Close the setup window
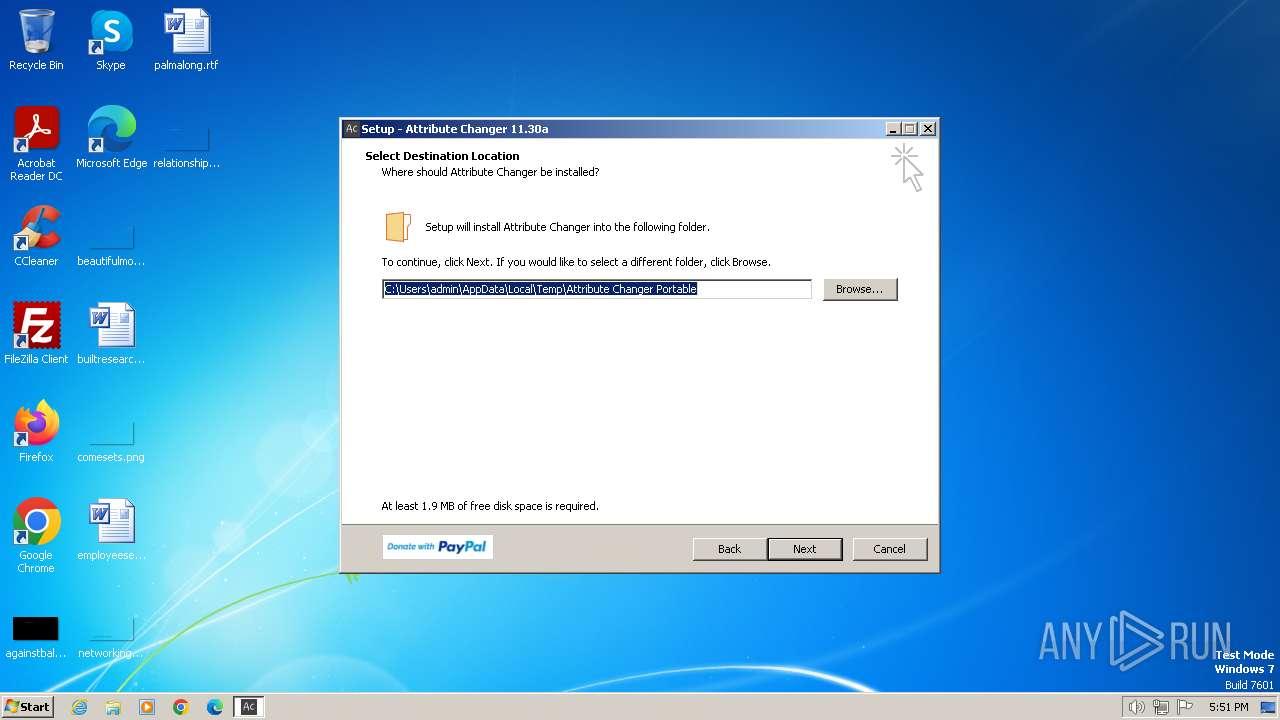Screen dimensions: 1280x720 pyautogui.click(x=928, y=129)
